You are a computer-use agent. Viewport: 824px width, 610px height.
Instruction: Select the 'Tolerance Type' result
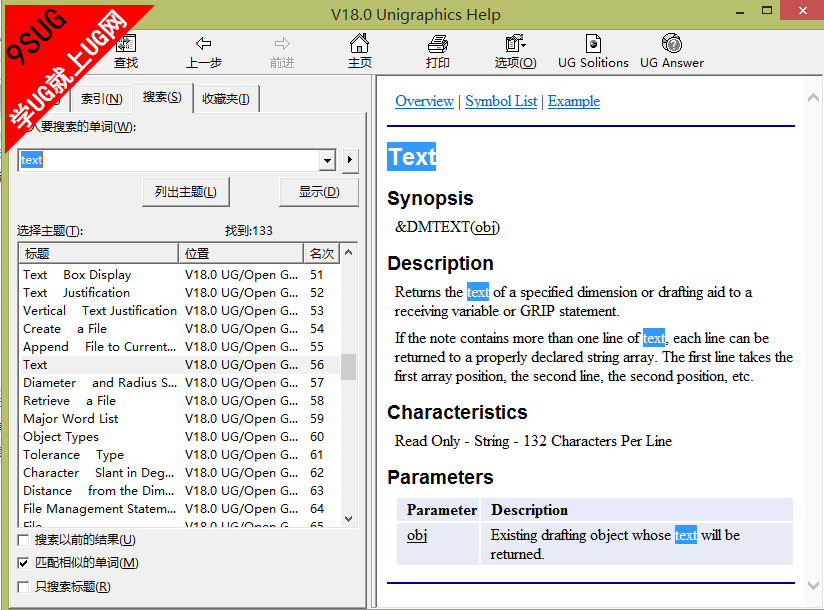coord(180,454)
